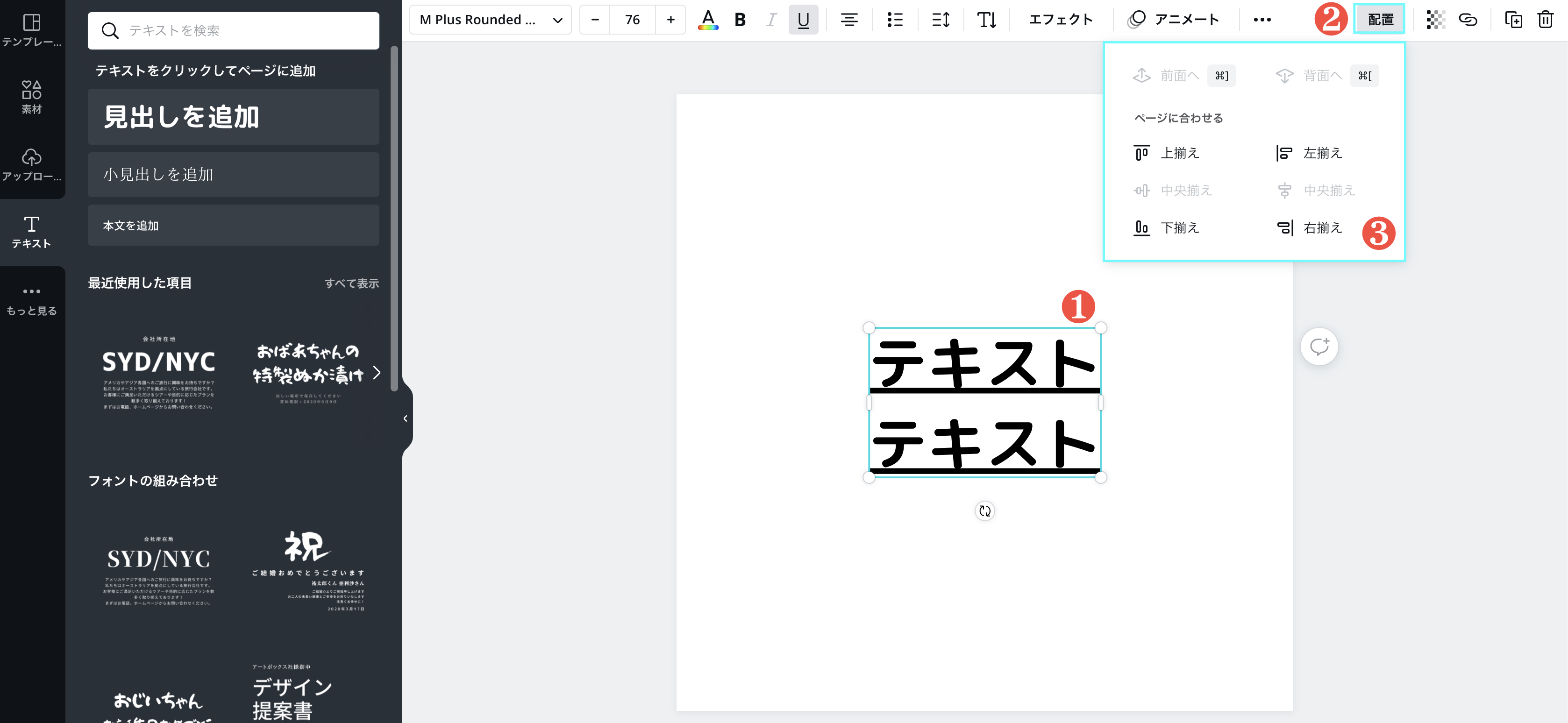Screen dimensions: 1568x723
Task: Select the 祝 wedding font combination thumbnail
Action: (x=307, y=570)
